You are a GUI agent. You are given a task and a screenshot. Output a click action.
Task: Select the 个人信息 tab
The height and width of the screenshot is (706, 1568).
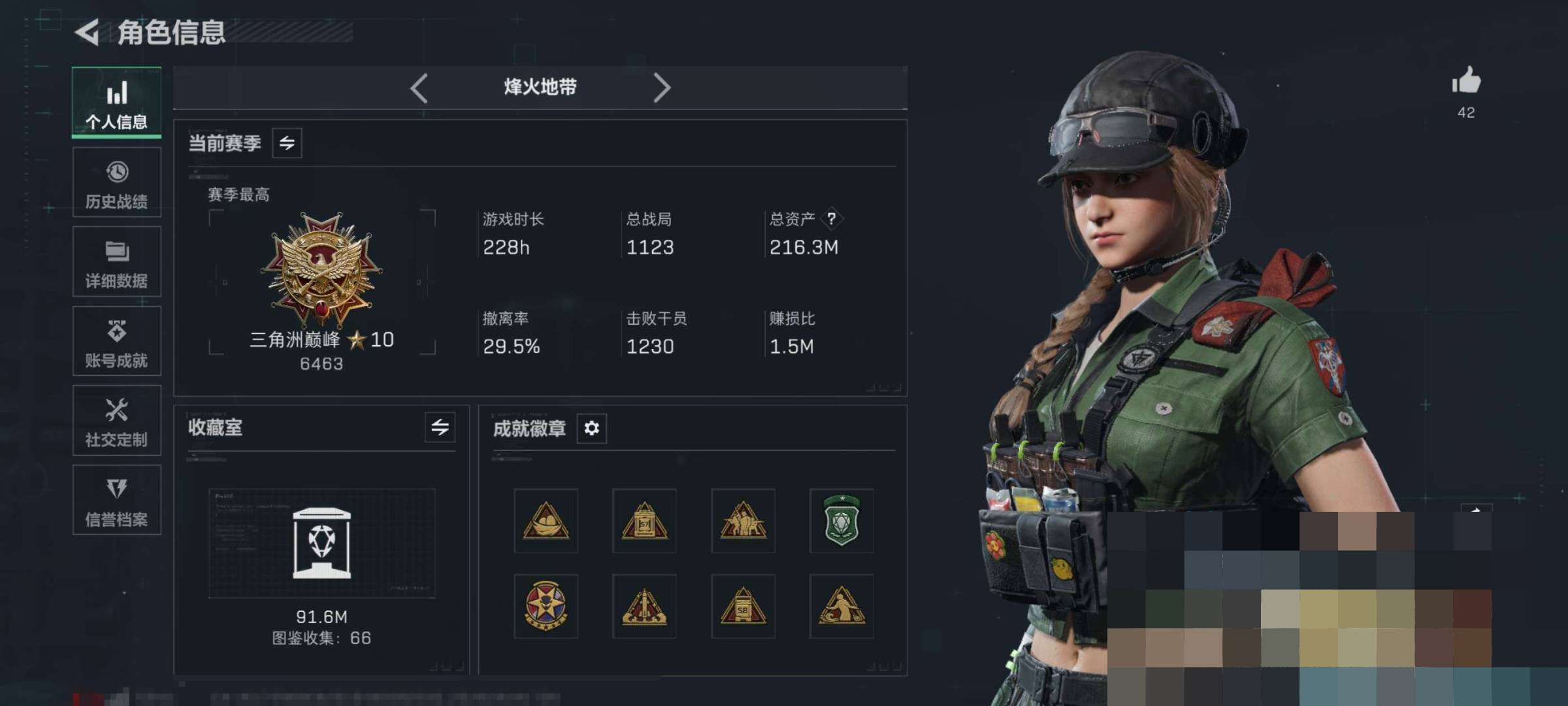(117, 103)
